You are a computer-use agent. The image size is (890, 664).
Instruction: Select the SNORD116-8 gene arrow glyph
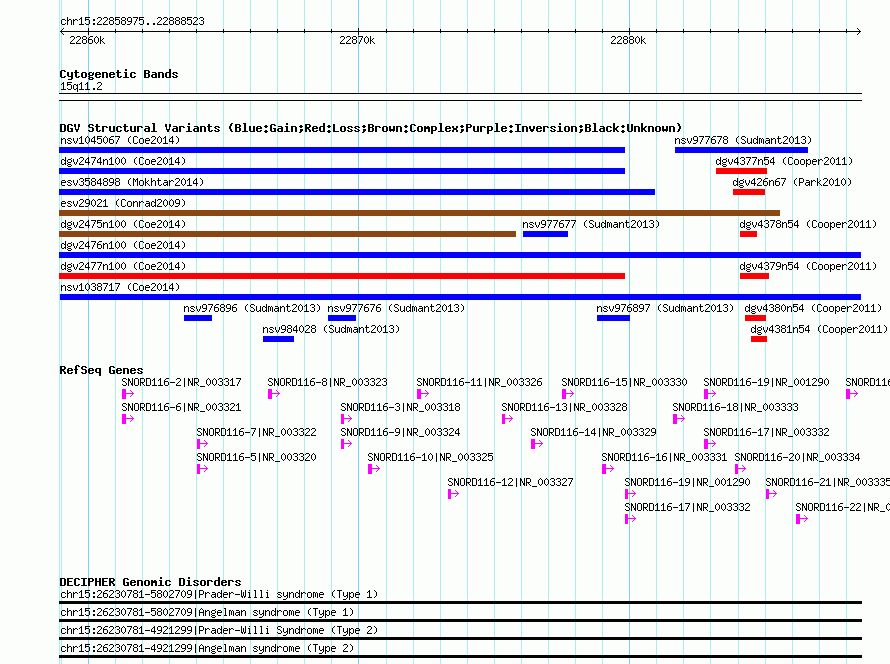(274, 394)
